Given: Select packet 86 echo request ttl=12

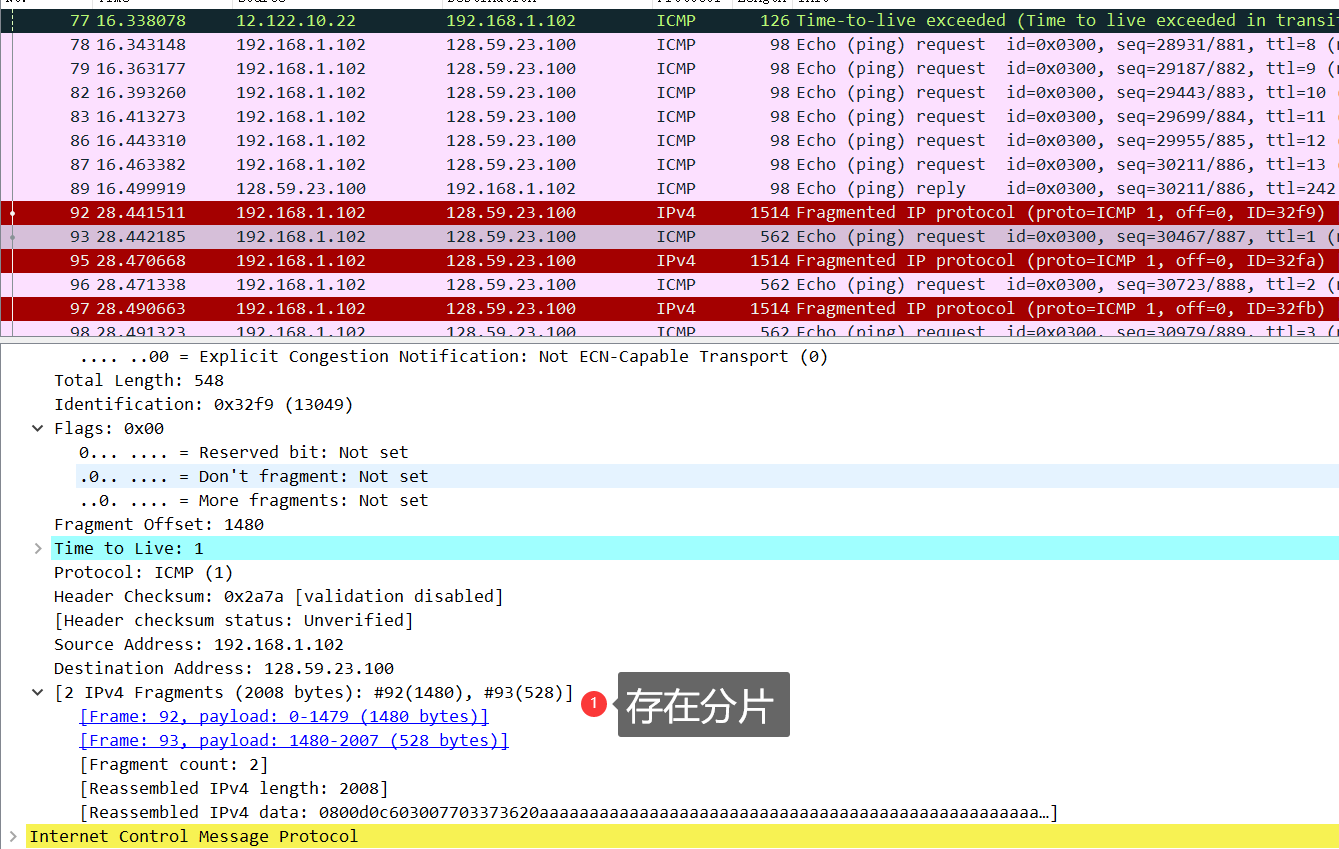Looking at the screenshot, I should coord(669,140).
